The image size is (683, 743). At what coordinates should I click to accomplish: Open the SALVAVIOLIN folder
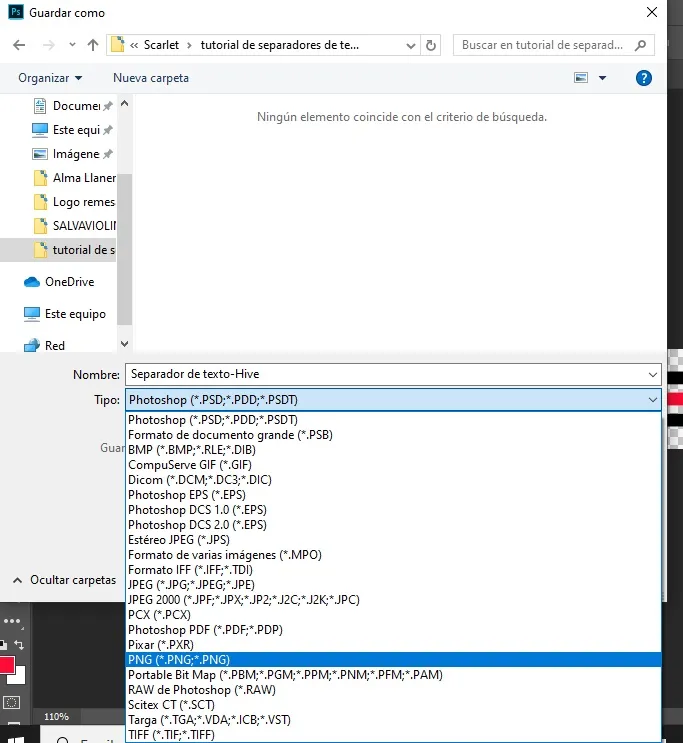[x=74, y=226]
